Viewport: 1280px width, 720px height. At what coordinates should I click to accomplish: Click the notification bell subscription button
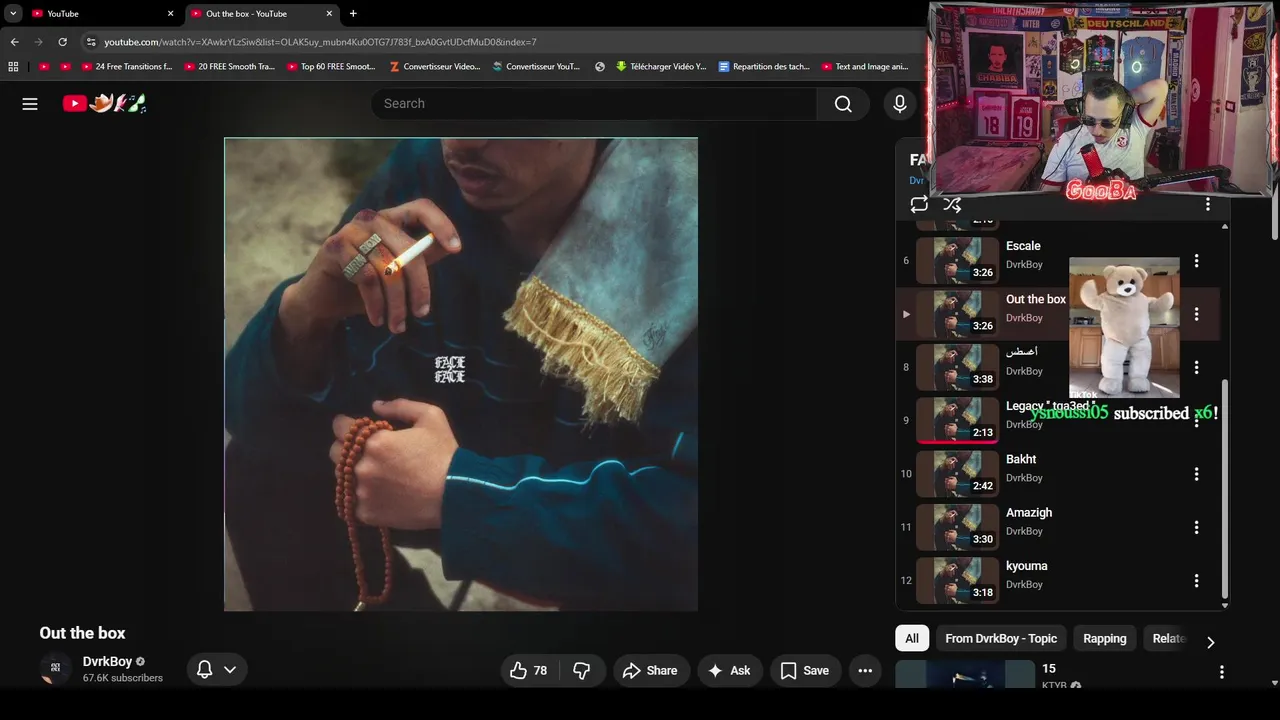(x=204, y=670)
